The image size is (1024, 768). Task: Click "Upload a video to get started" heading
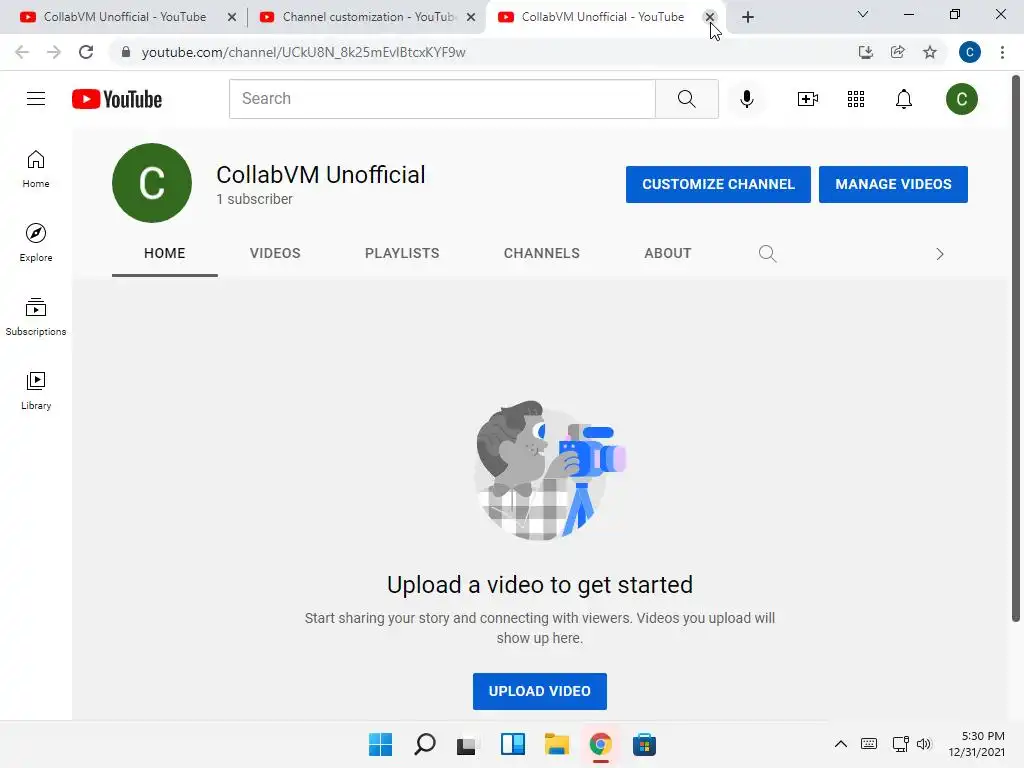tap(539, 585)
